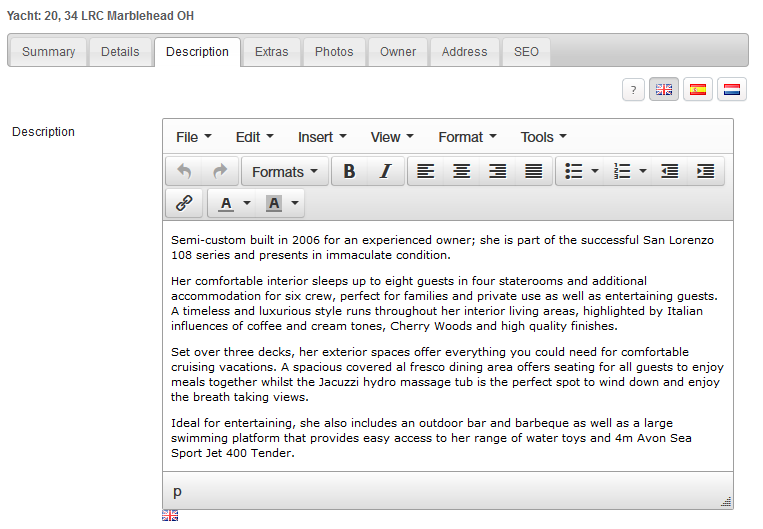
Task: Switch to Spanish flag language
Action: (698, 90)
